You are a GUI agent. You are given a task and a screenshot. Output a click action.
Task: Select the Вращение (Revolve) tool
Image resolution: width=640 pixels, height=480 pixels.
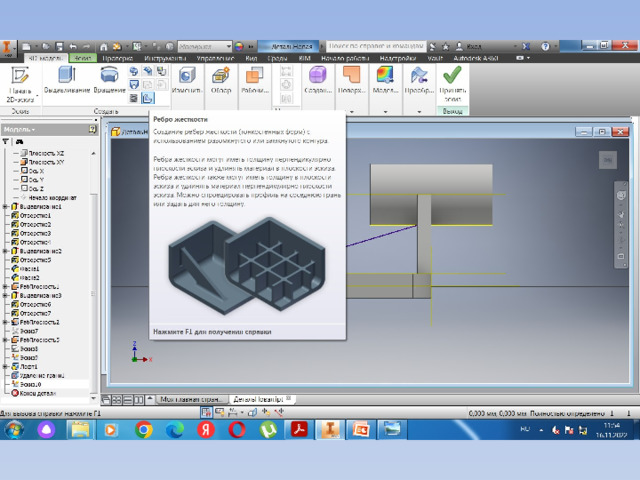109,80
